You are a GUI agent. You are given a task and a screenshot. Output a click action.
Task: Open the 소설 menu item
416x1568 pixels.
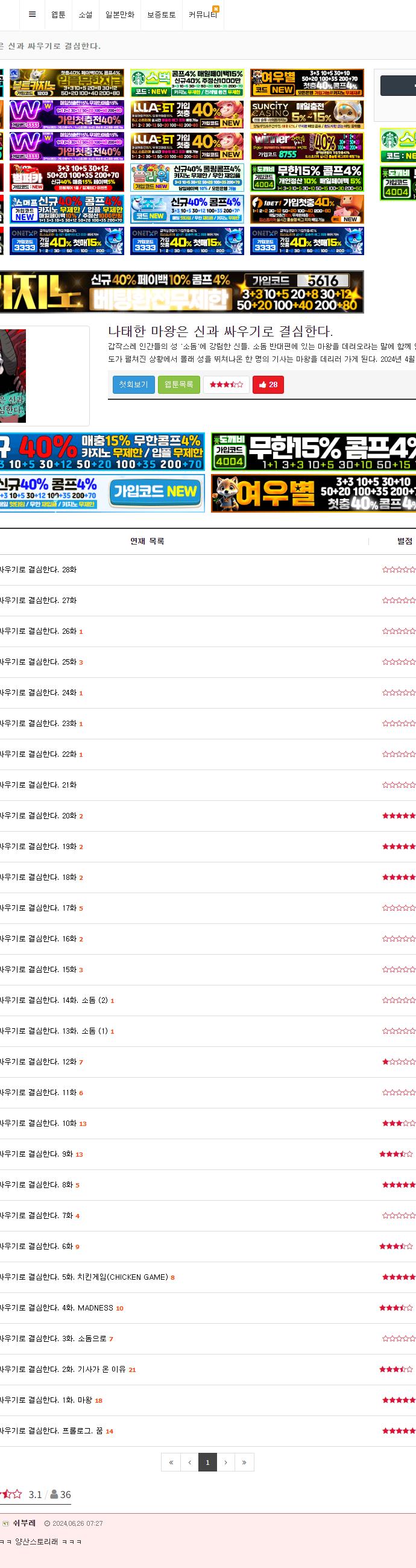pos(86,15)
